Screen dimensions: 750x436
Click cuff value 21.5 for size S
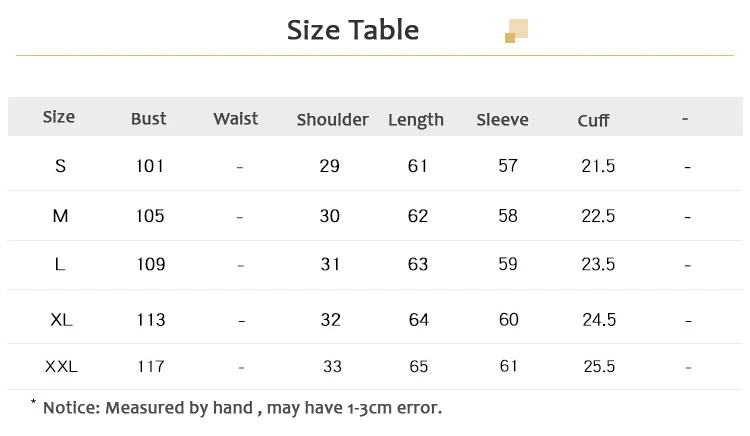(598, 166)
